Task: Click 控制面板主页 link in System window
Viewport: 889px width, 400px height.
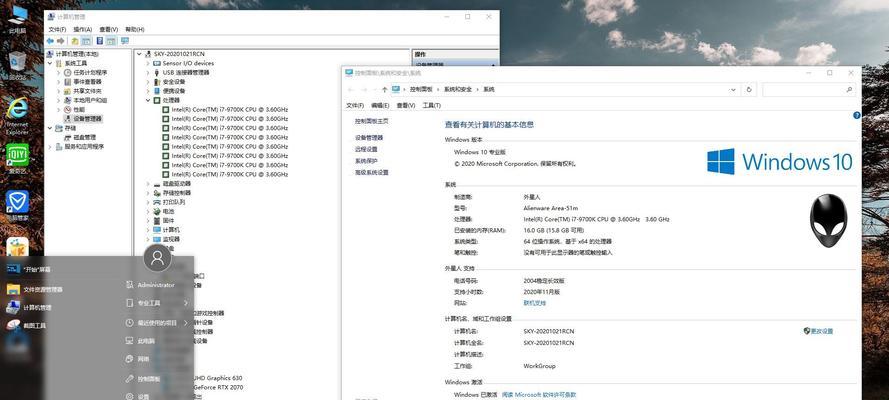Action: (x=371, y=121)
